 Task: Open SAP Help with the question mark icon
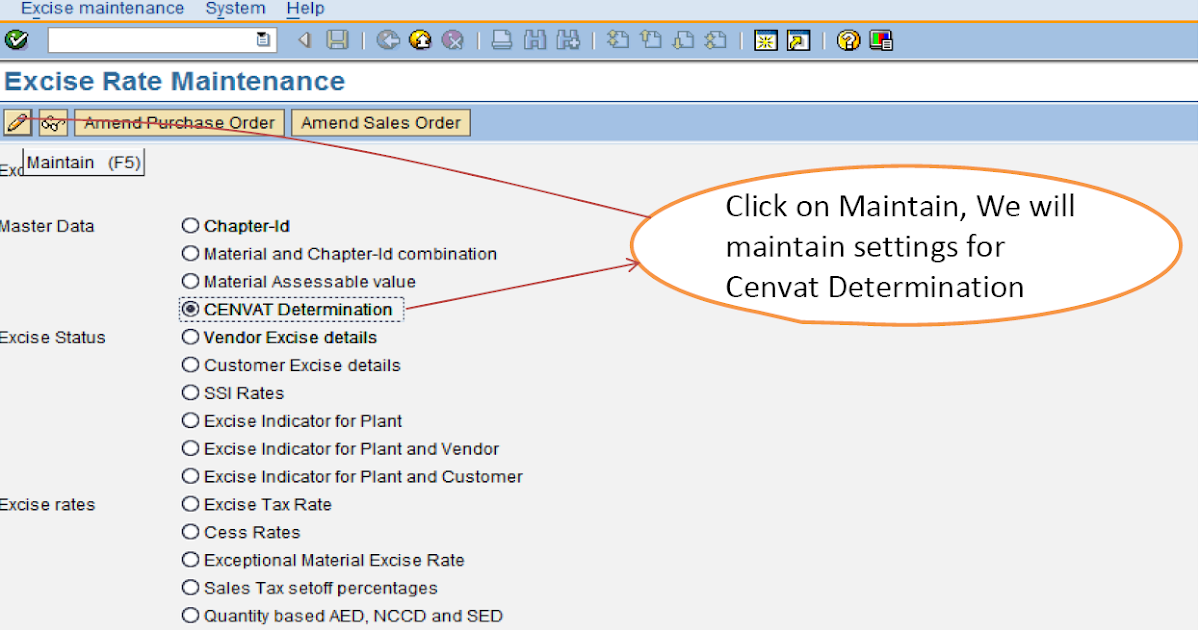(847, 41)
